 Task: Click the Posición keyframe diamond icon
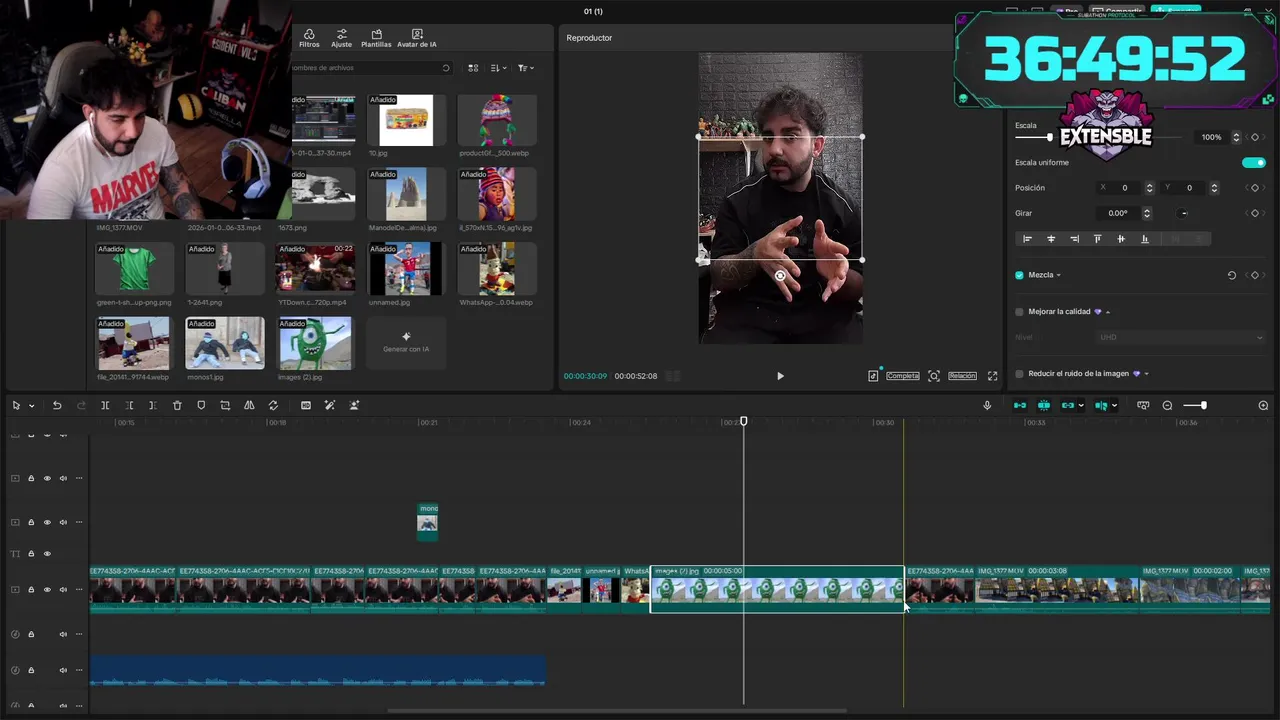click(x=1255, y=188)
